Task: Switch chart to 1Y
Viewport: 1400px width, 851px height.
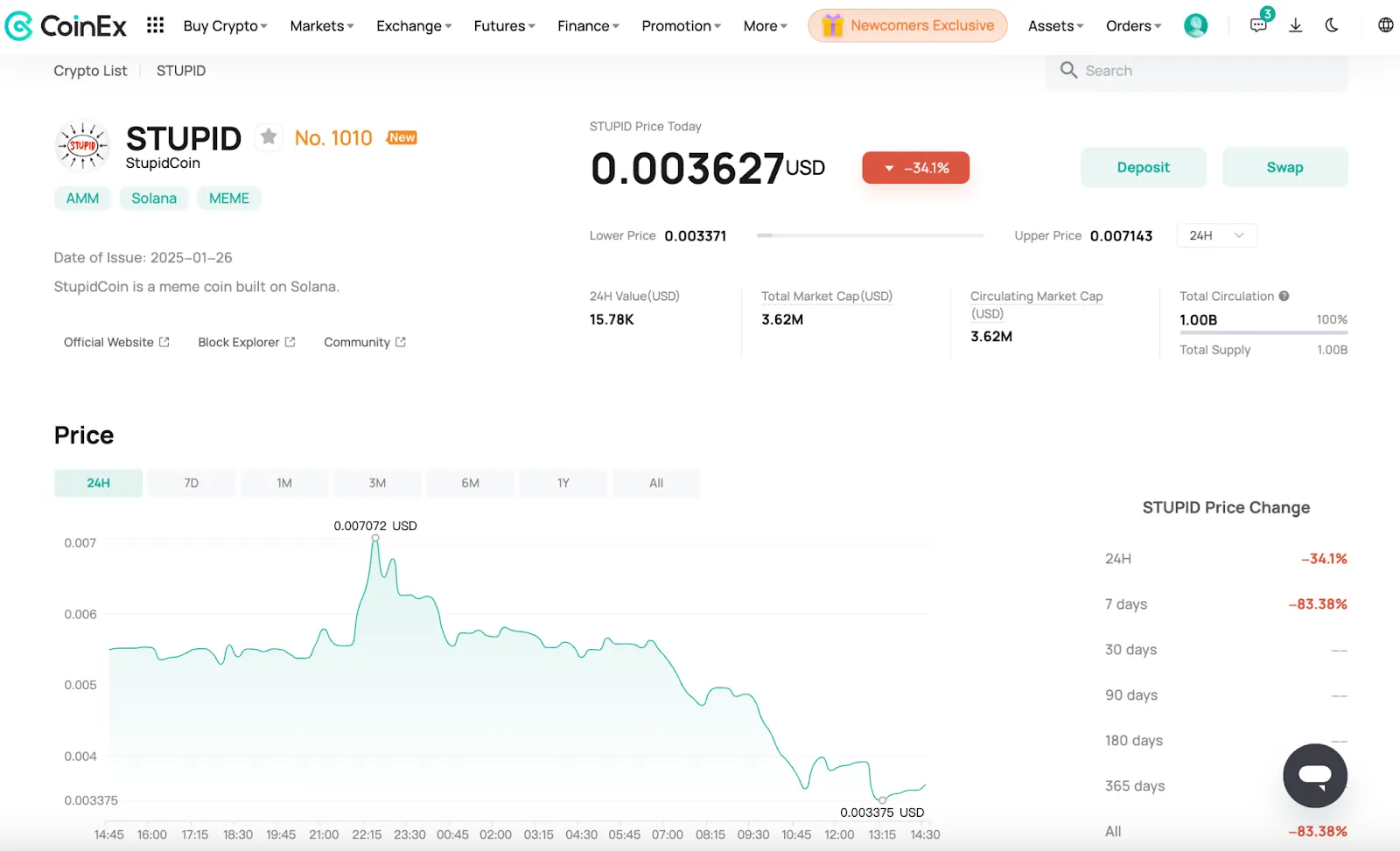Action: 563,483
